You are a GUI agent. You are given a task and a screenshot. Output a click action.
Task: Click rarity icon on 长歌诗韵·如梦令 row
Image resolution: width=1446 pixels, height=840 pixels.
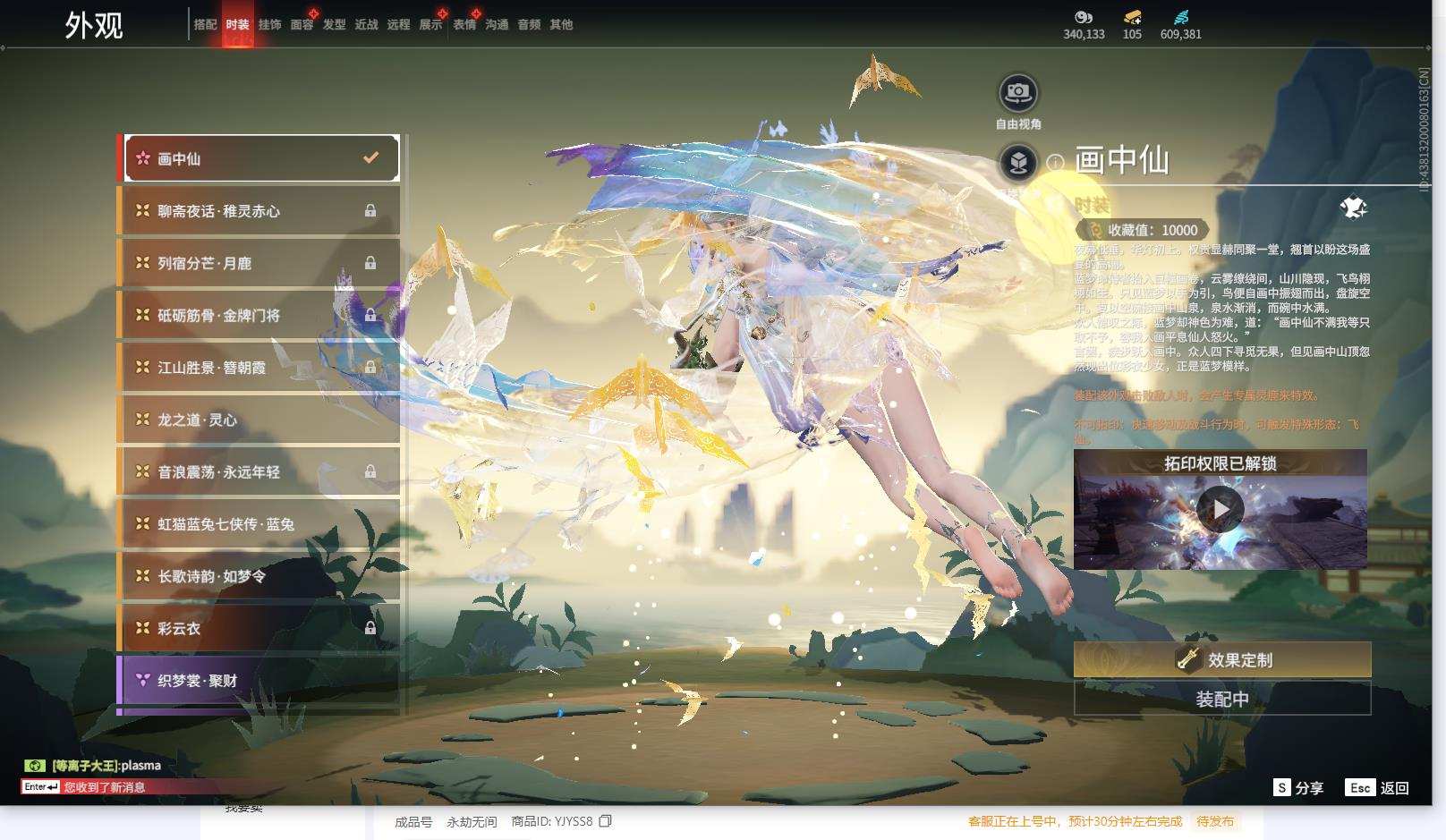pos(142,576)
